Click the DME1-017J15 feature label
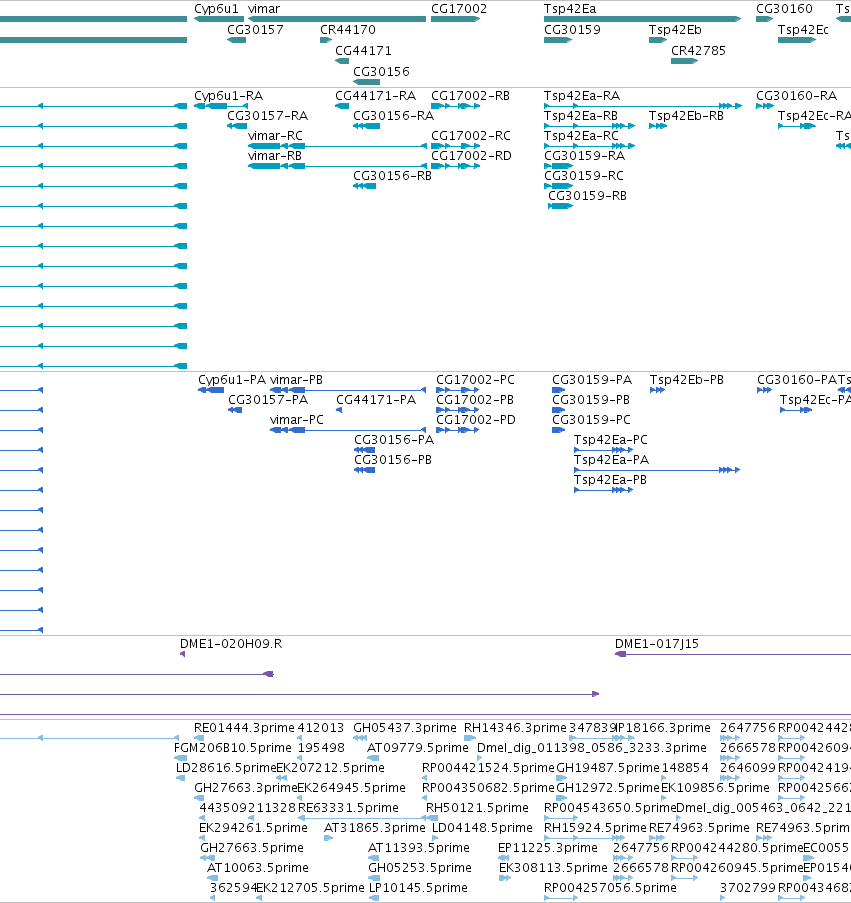This screenshot has width=851, height=903. (656, 644)
